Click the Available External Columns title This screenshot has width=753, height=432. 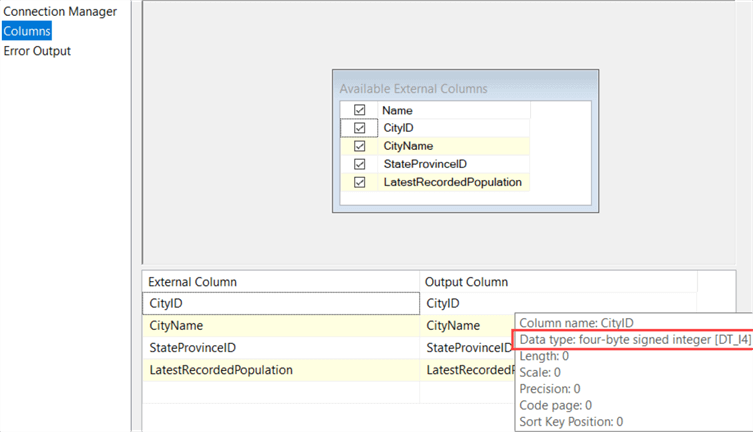coord(413,89)
